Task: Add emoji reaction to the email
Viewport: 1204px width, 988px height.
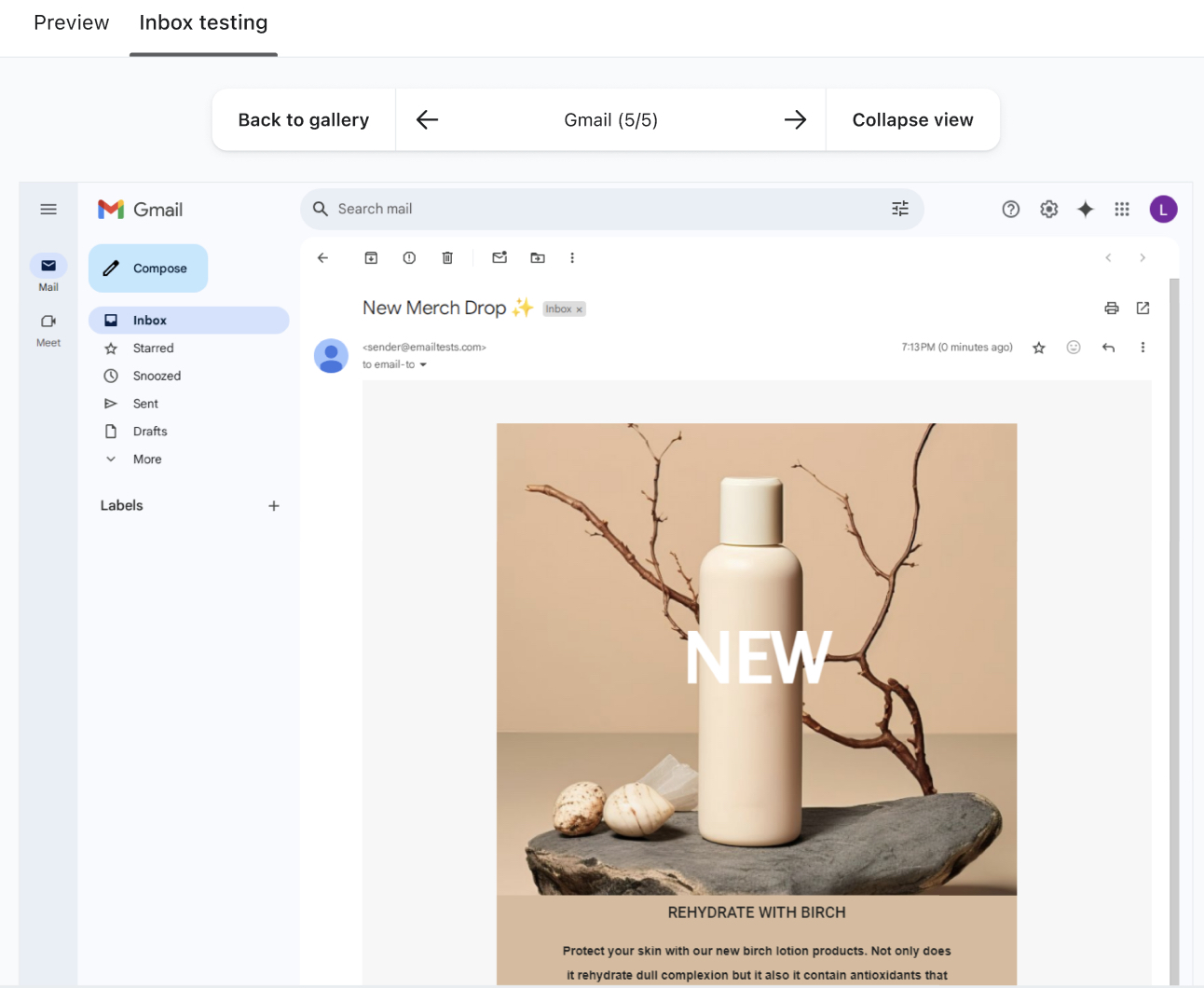Action: 1073,347
